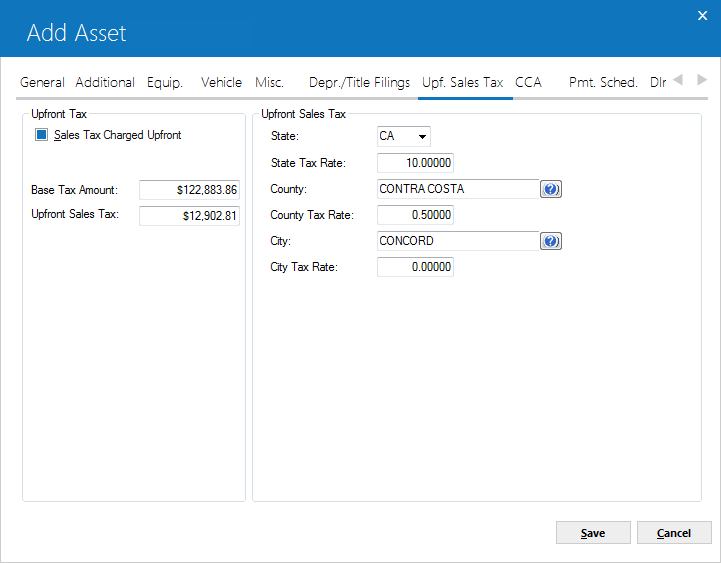
Task: Open the Dlr tab
Action: tap(658, 82)
